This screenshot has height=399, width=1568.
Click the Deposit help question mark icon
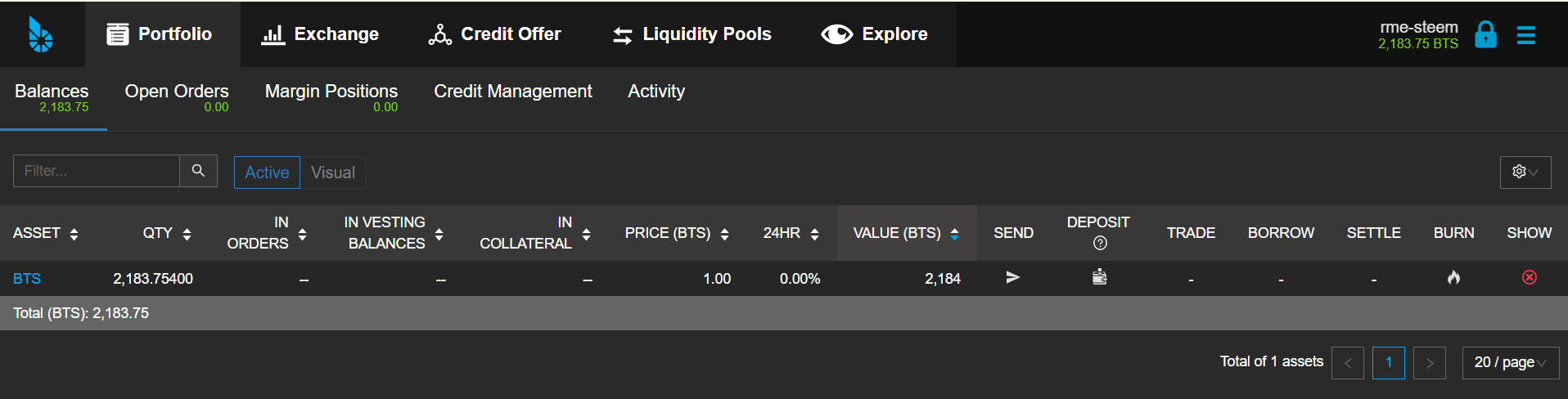coord(1100,243)
